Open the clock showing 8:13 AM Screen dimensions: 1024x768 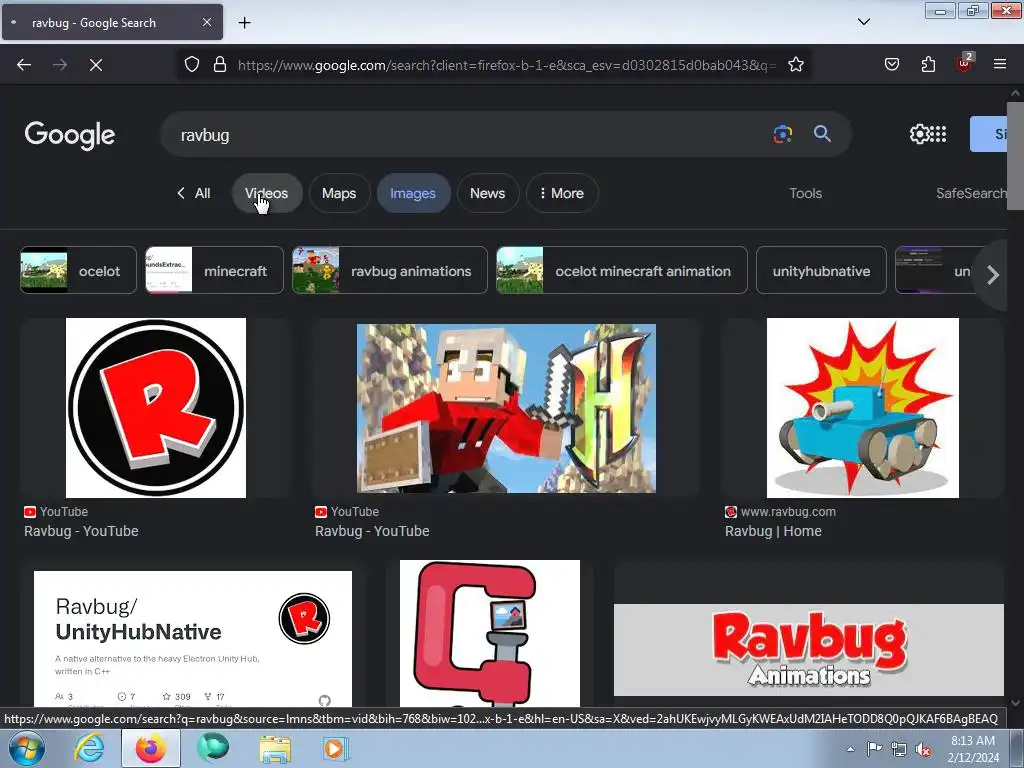pos(973,749)
